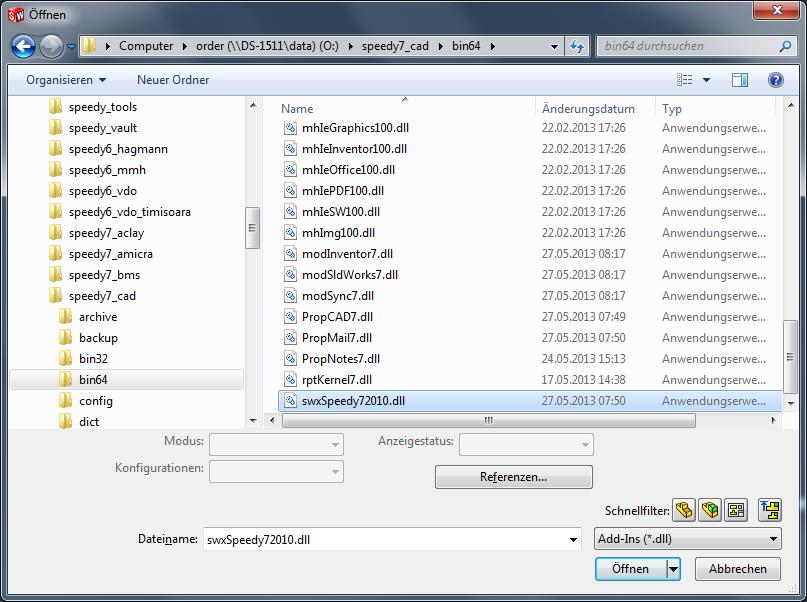The width and height of the screenshot is (807, 602).
Task: Click the change view icon
Action: (x=685, y=80)
